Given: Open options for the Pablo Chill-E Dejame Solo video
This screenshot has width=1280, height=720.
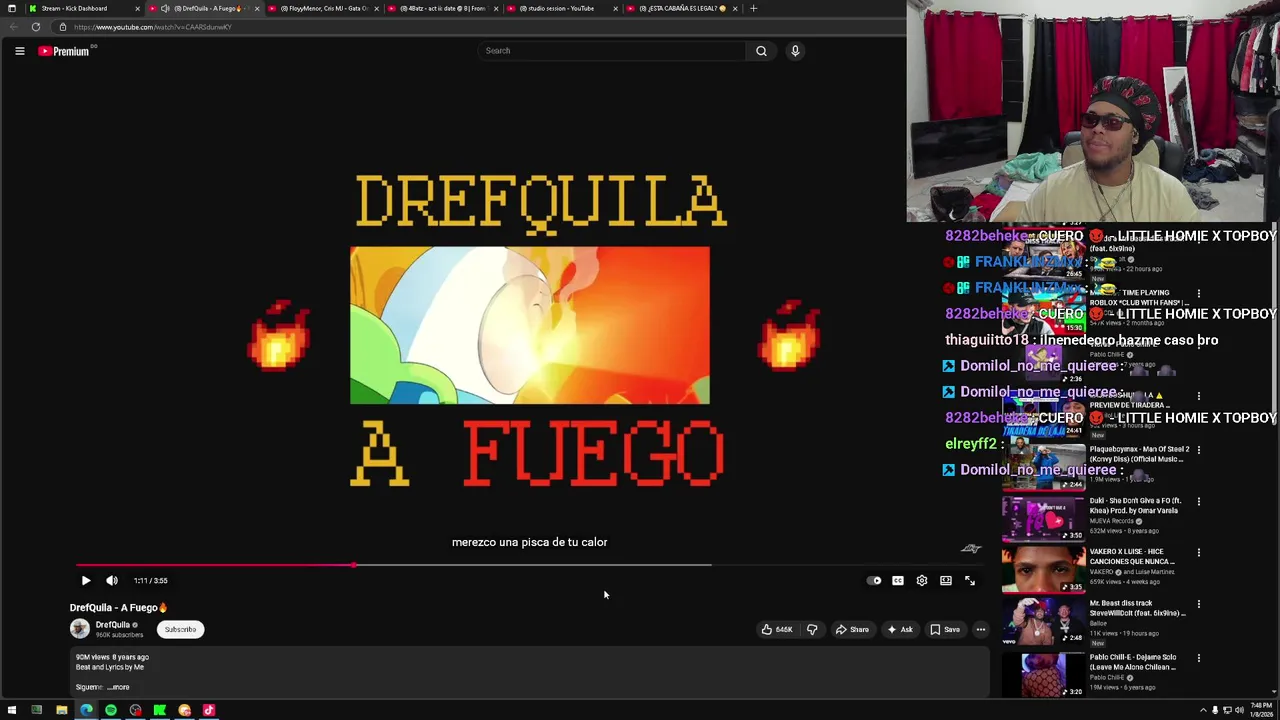Looking at the screenshot, I should tap(1199, 658).
